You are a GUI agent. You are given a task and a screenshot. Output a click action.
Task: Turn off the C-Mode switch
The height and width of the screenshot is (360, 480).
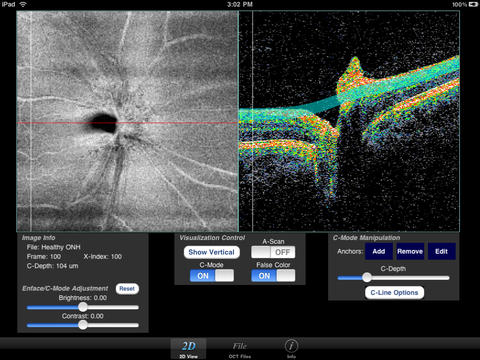click(212, 276)
